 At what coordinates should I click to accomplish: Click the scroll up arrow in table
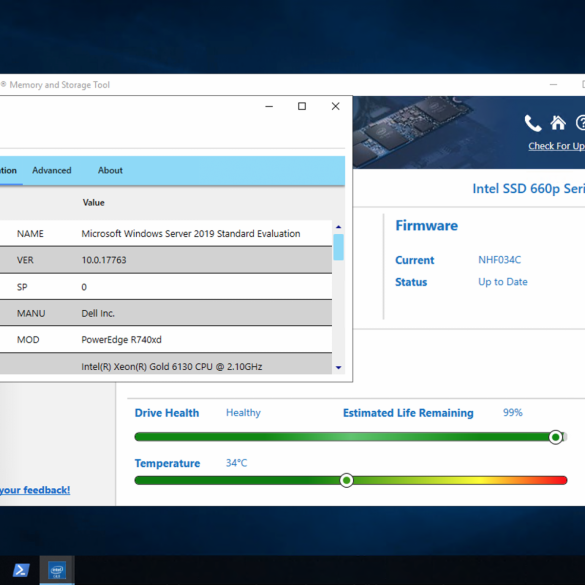(x=338, y=227)
